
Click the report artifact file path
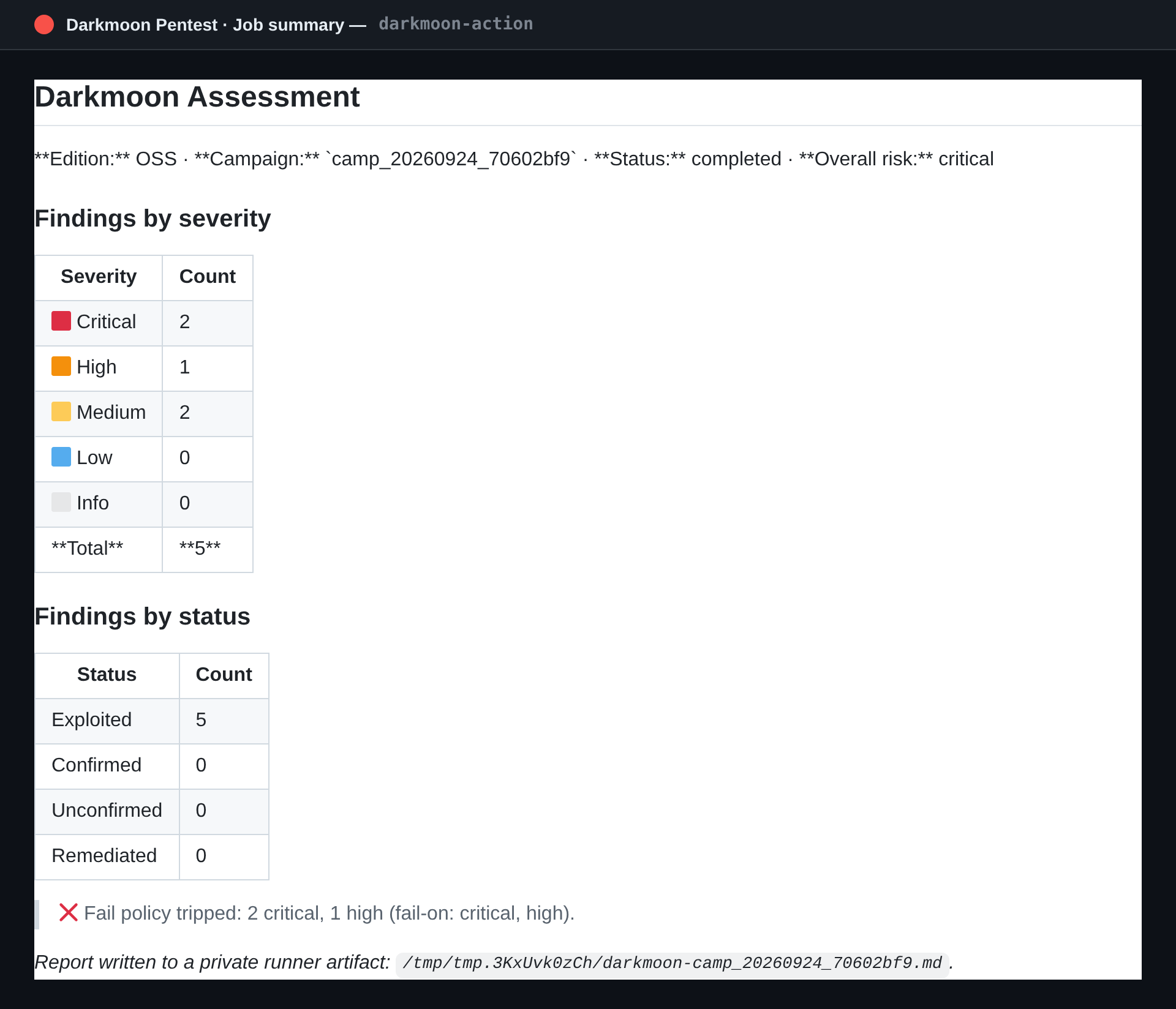tap(672, 963)
